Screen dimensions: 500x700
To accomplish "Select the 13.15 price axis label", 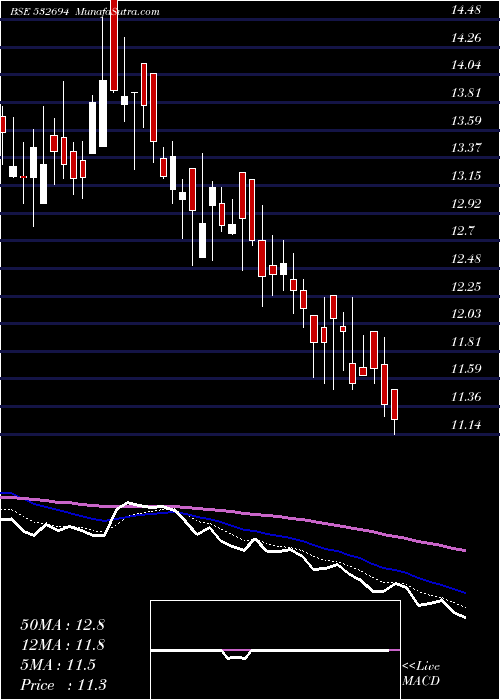I will click(x=466, y=176).
